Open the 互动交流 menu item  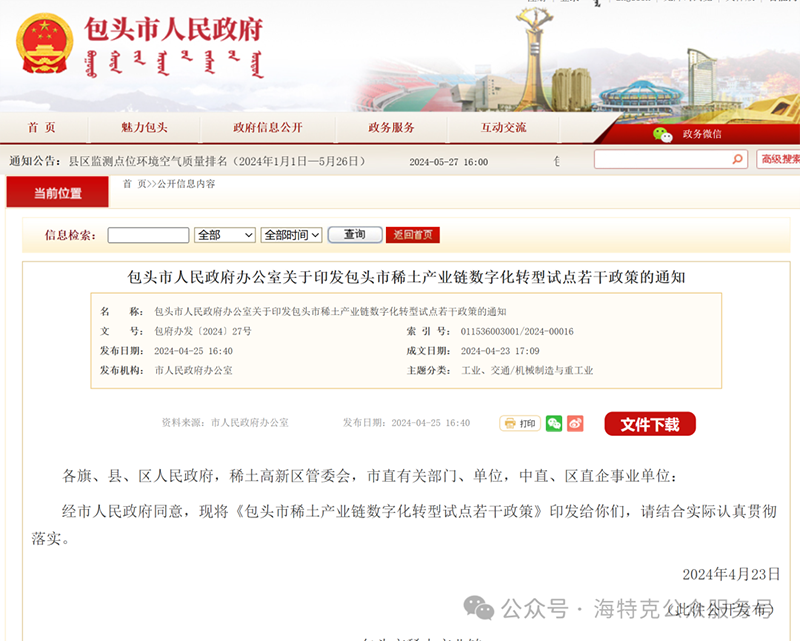(x=503, y=128)
